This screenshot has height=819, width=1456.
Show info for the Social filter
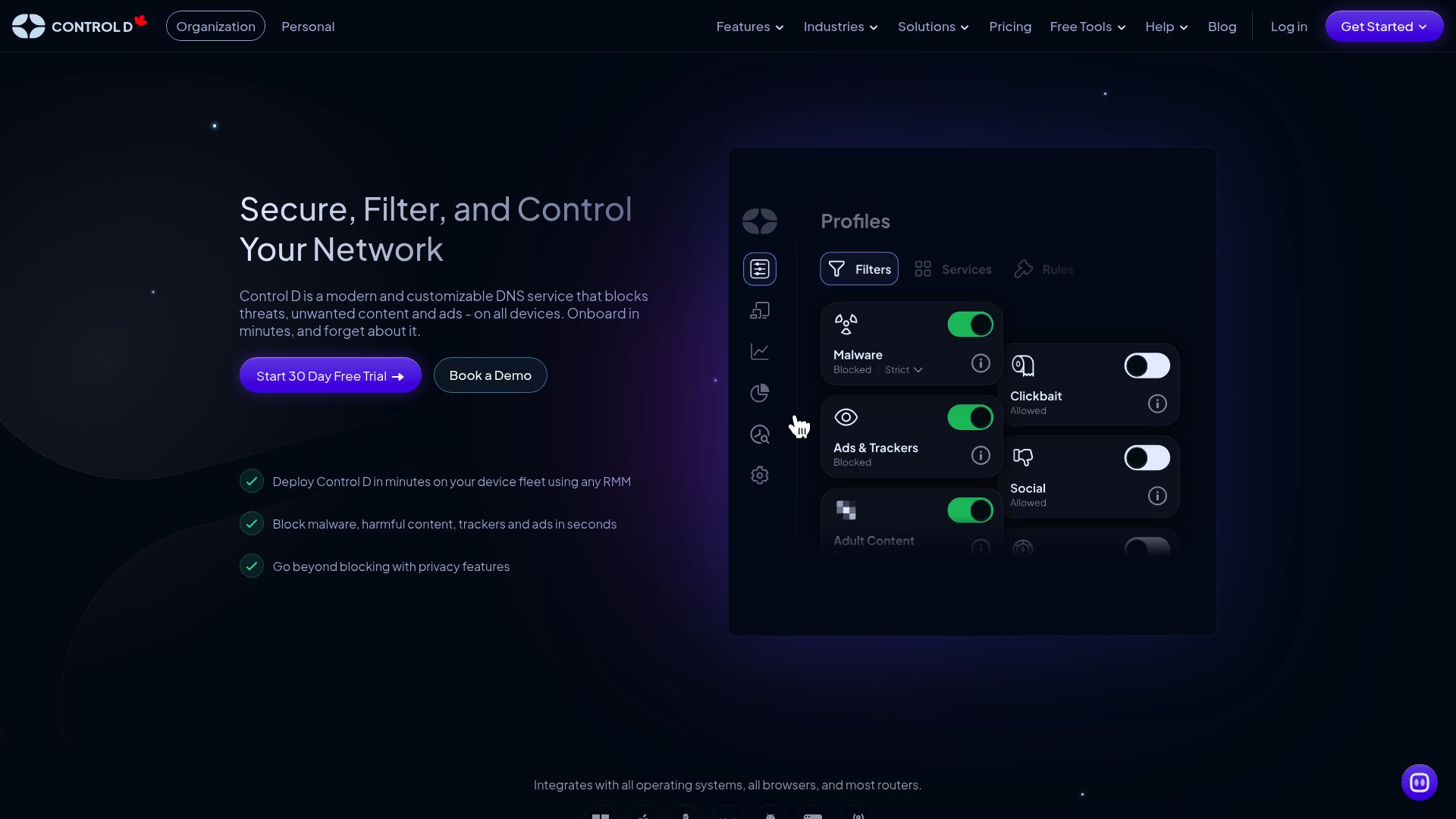[1157, 496]
